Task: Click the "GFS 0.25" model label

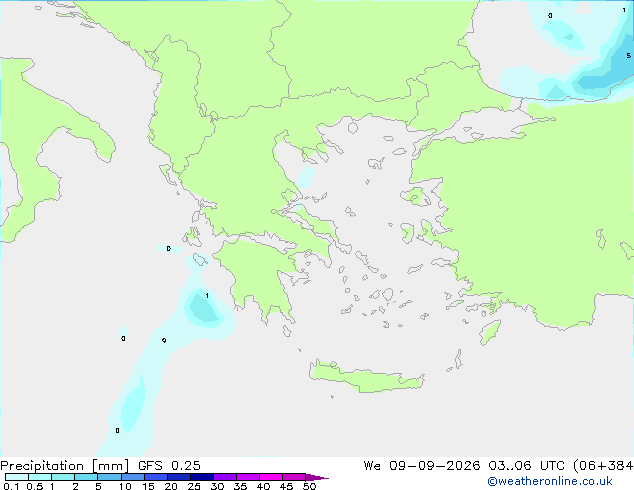Action: (x=169, y=466)
